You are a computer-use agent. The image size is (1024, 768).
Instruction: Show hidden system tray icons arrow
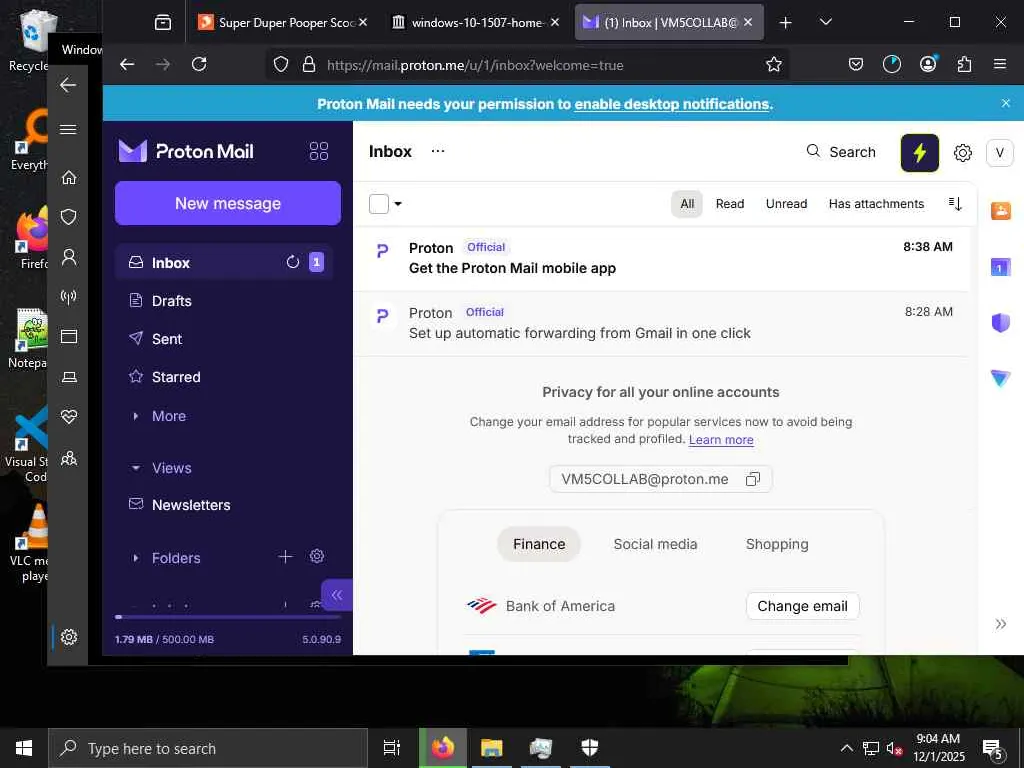(846, 748)
